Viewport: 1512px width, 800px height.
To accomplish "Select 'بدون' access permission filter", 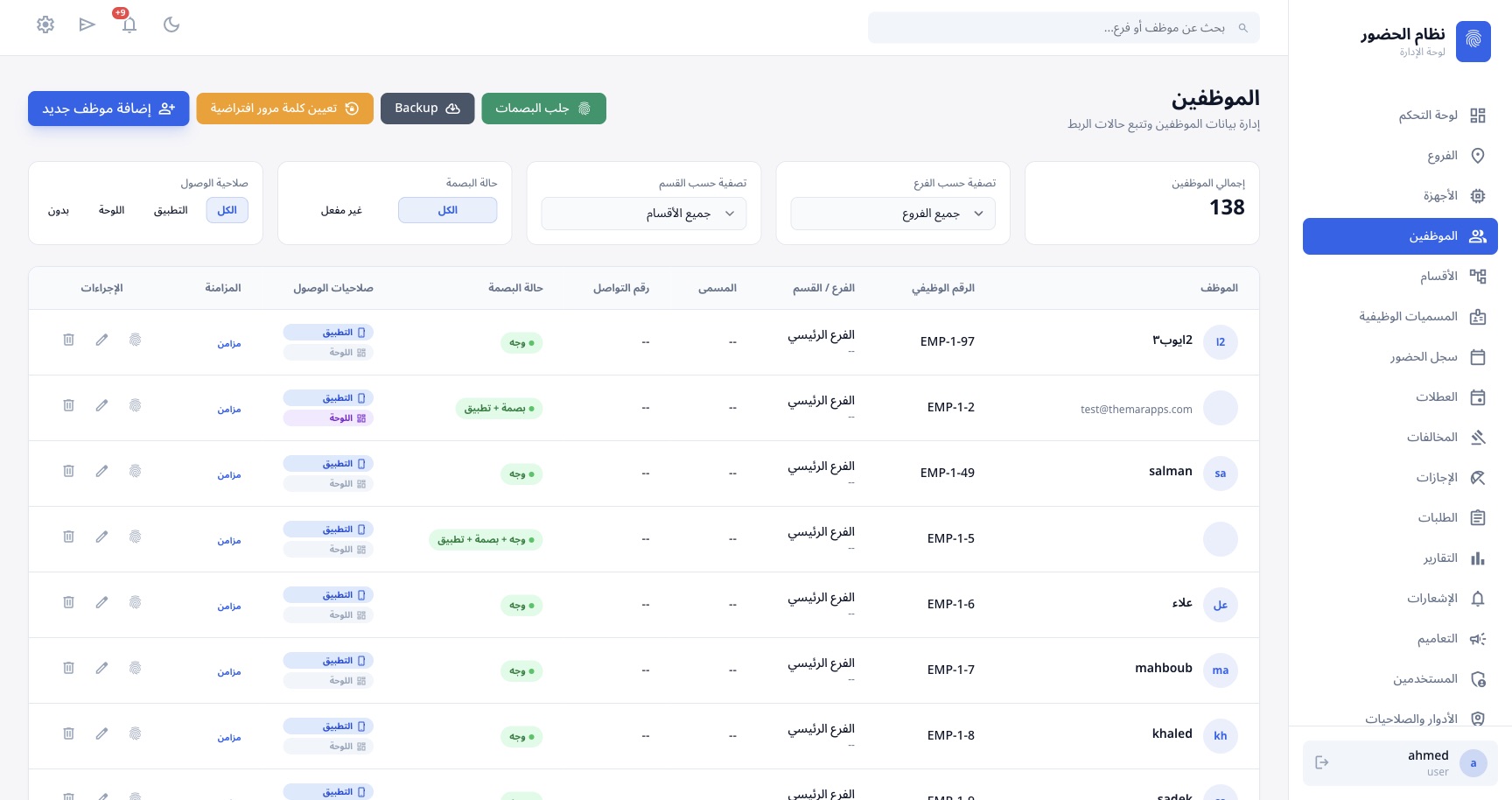I will pyautogui.click(x=59, y=210).
